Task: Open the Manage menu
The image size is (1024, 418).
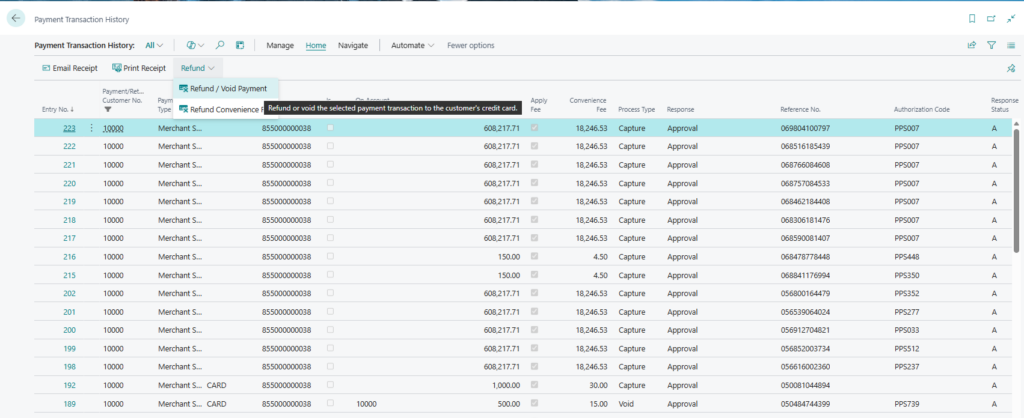Action: 280,46
